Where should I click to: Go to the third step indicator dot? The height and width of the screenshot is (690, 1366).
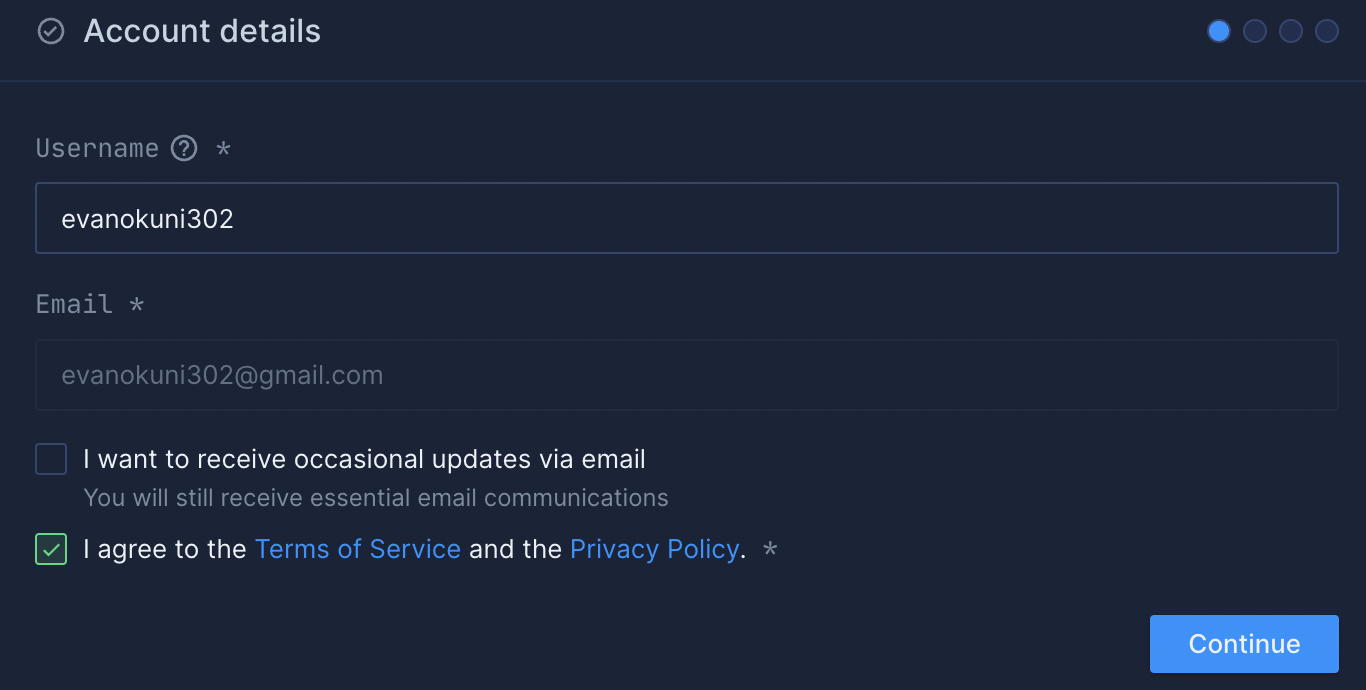pos(1291,32)
